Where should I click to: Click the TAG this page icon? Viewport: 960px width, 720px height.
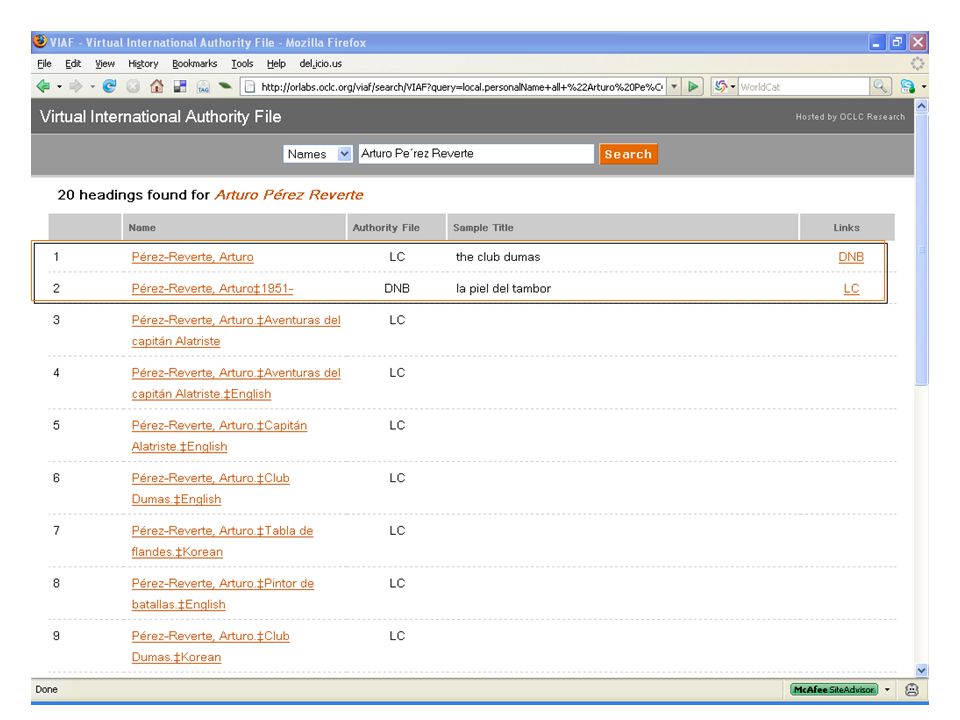[203, 87]
